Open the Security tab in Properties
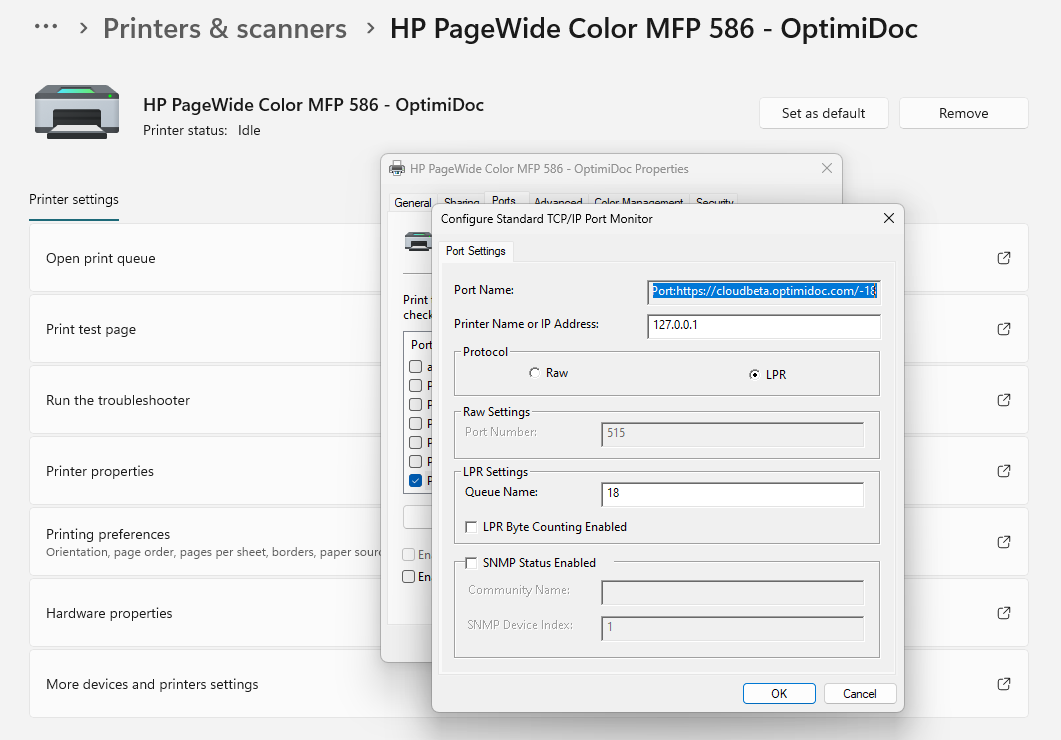This screenshot has height=740, width=1061. pyautogui.click(x=715, y=202)
